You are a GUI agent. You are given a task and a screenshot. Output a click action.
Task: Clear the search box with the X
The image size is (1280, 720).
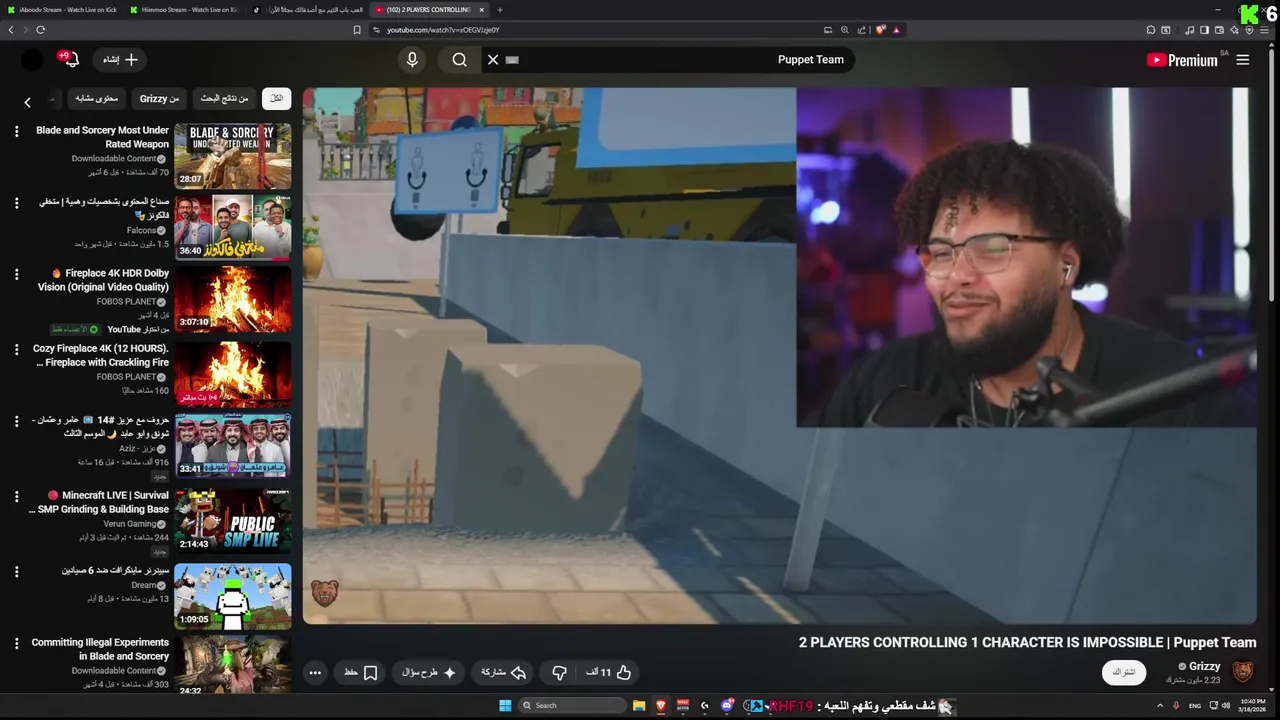pyautogui.click(x=493, y=60)
